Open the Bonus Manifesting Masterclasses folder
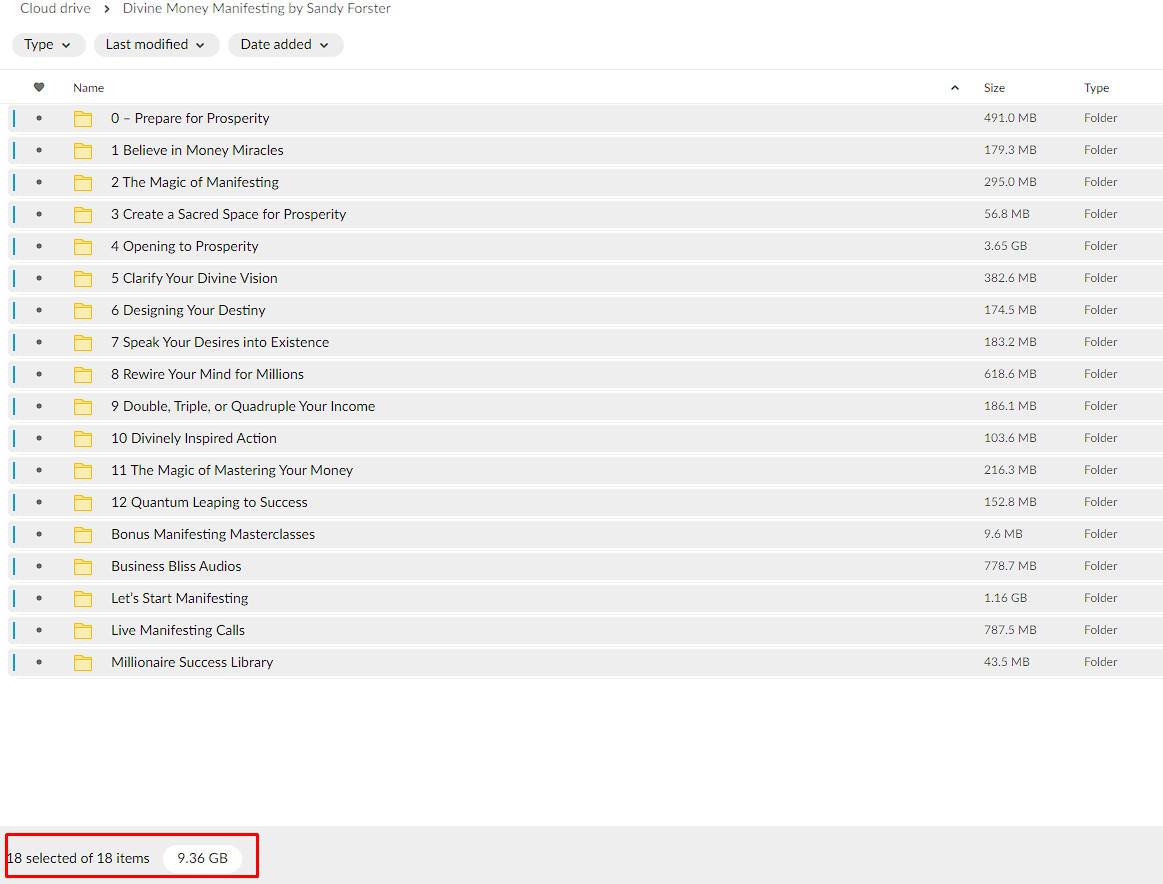The width and height of the screenshot is (1163, 884). 212,534
